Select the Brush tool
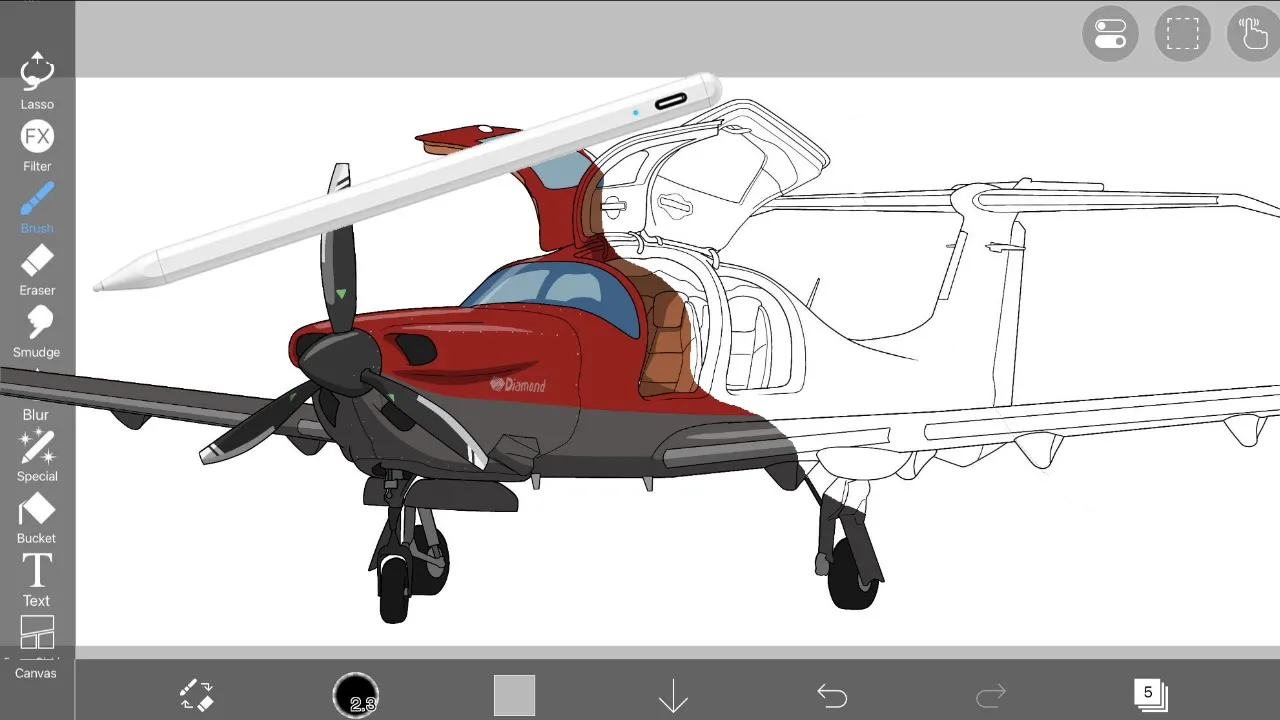 [37, 208]
